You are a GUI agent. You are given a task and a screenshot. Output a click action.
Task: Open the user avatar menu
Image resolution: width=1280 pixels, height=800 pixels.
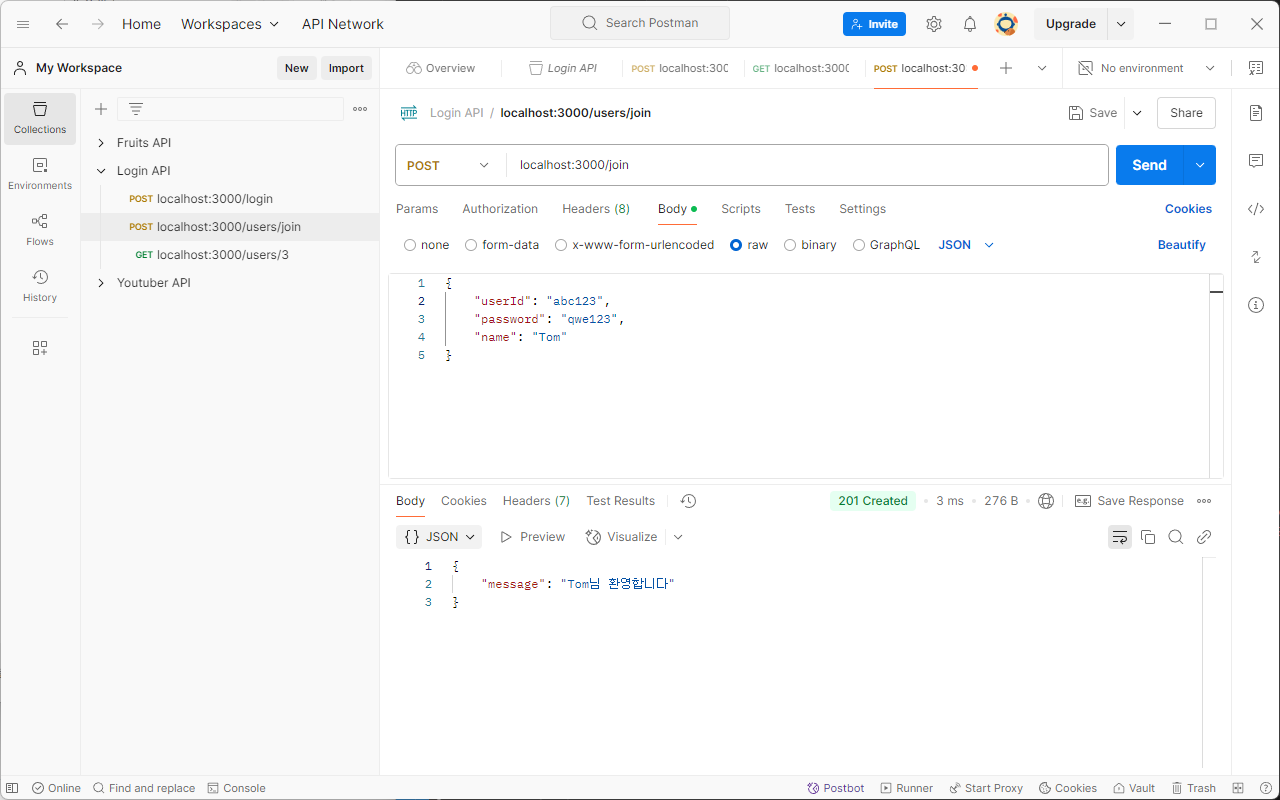pos(1006,24)
